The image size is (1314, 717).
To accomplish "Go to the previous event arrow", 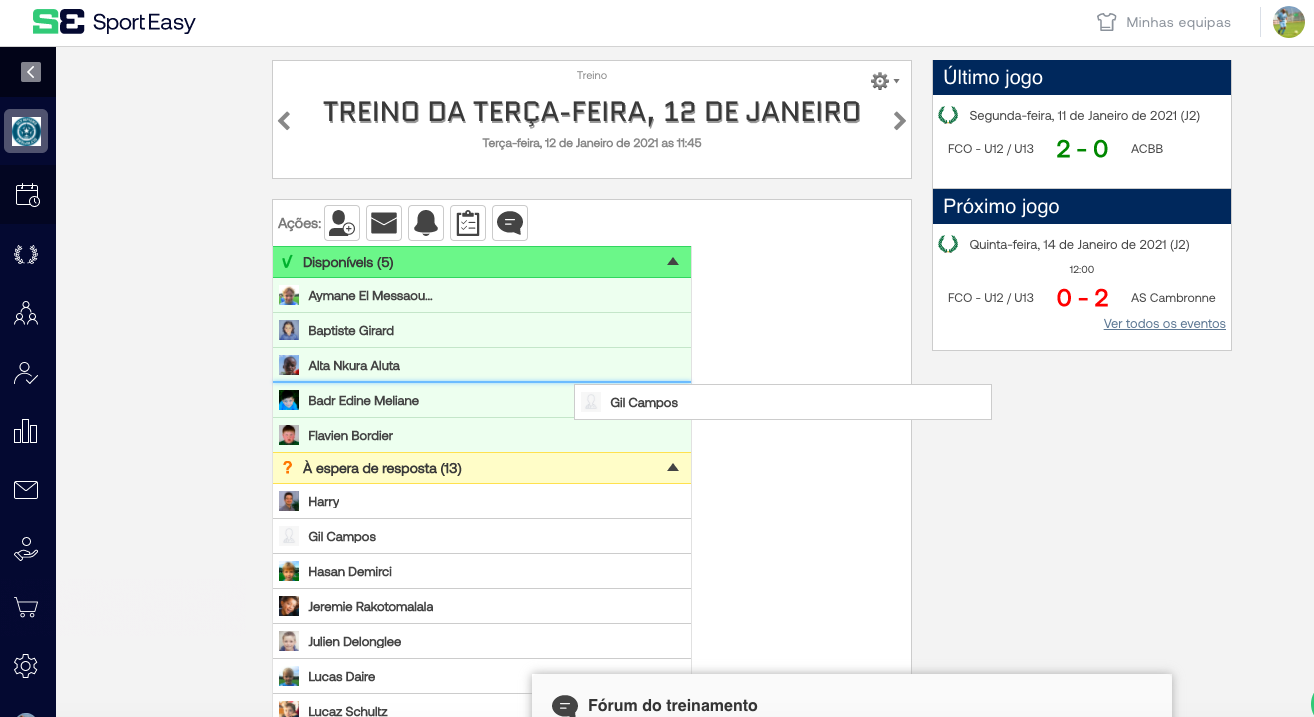I will [x=284, y=121].
